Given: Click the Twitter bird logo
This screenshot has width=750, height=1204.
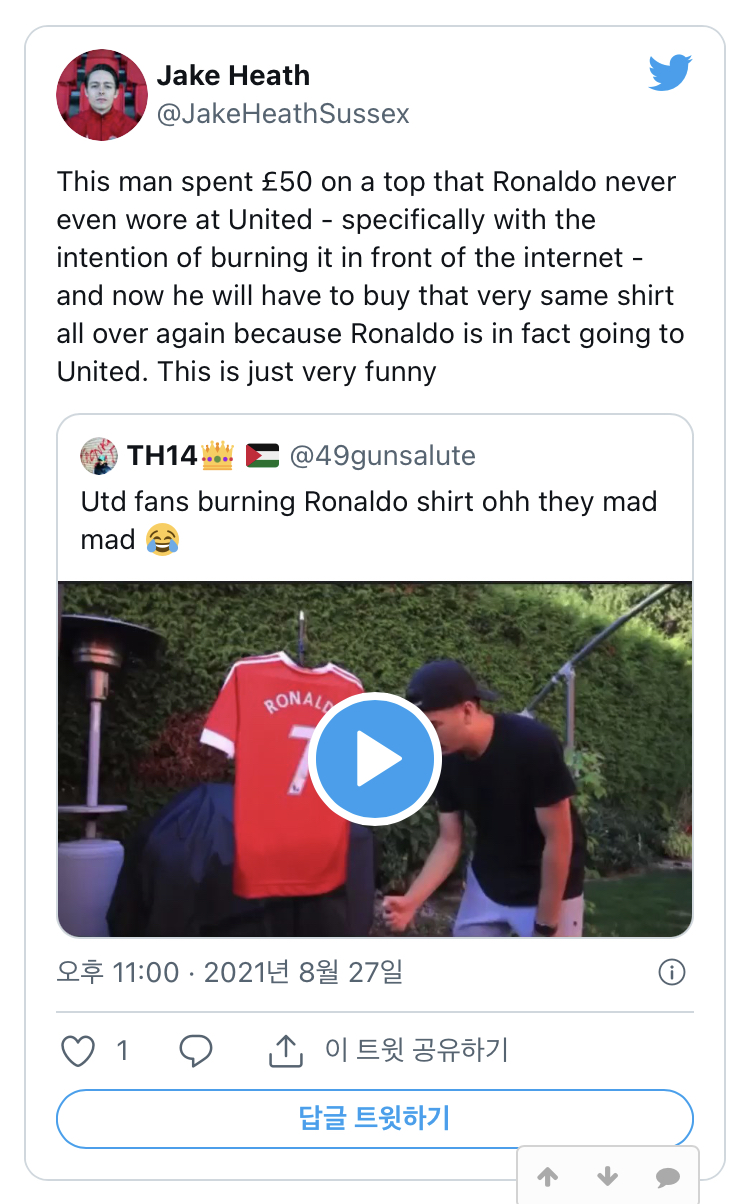Looking at the screenshot, I should (x=670, y=73).
